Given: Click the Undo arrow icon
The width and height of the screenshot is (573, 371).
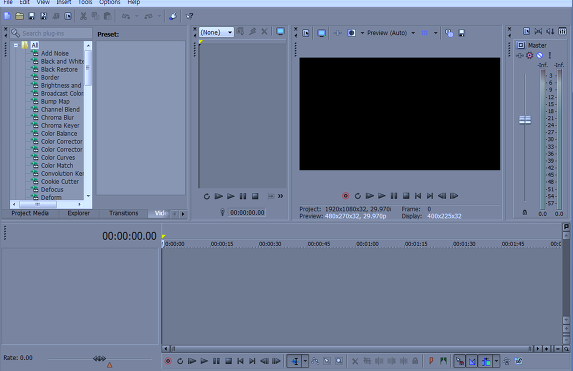Looking at the screenshot, I should click(x=126, y=16).
